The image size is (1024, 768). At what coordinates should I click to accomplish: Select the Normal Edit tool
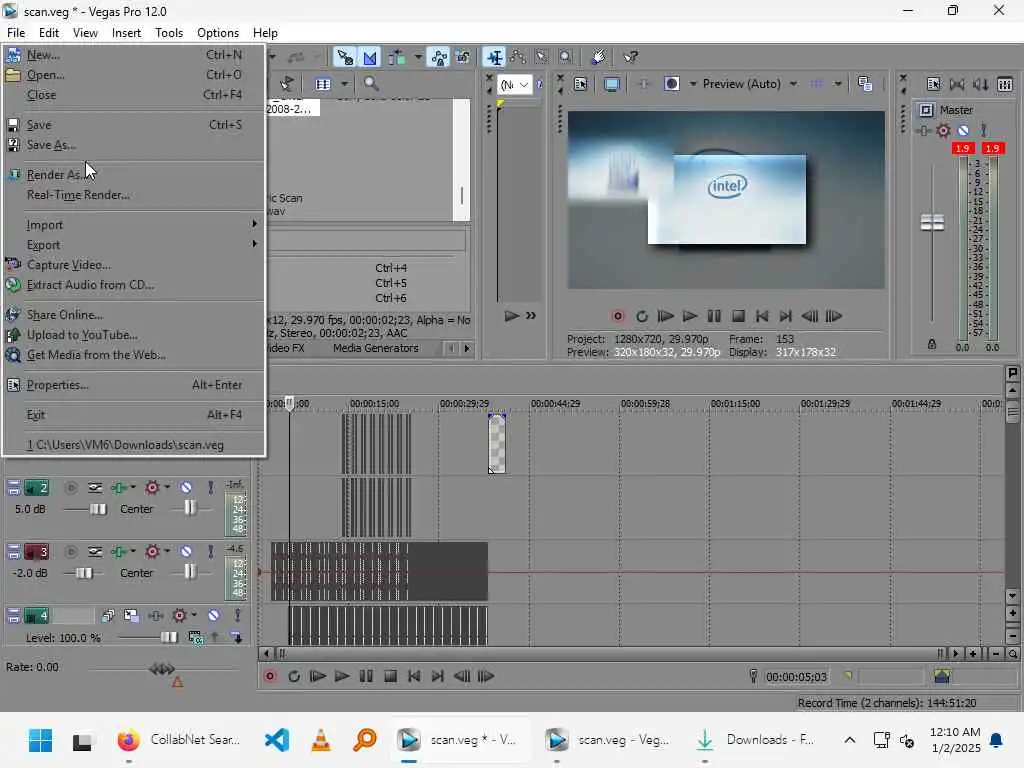pyautogui.click(x=494, y=57)
